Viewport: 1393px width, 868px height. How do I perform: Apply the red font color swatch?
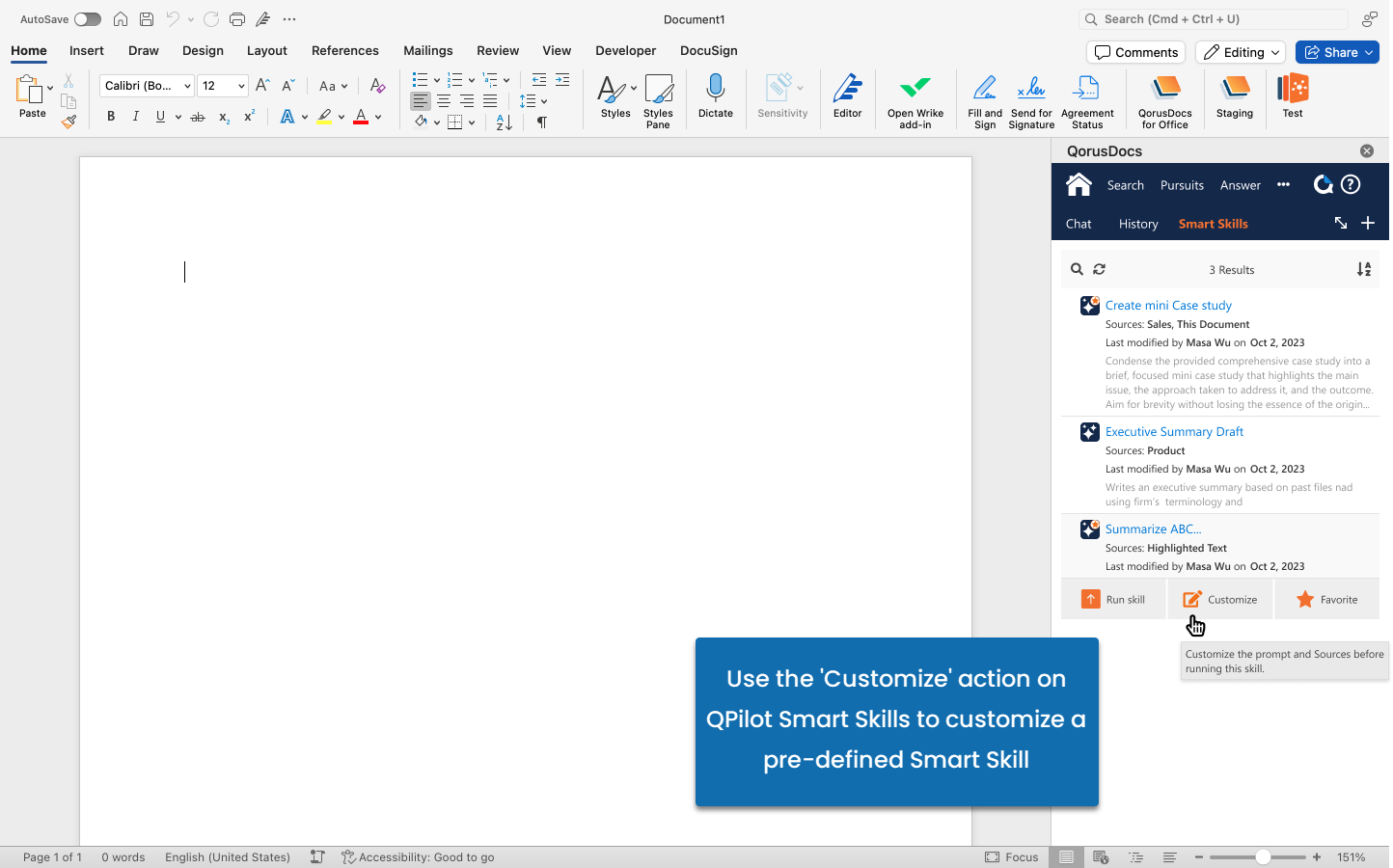click(x=361, y=117)
